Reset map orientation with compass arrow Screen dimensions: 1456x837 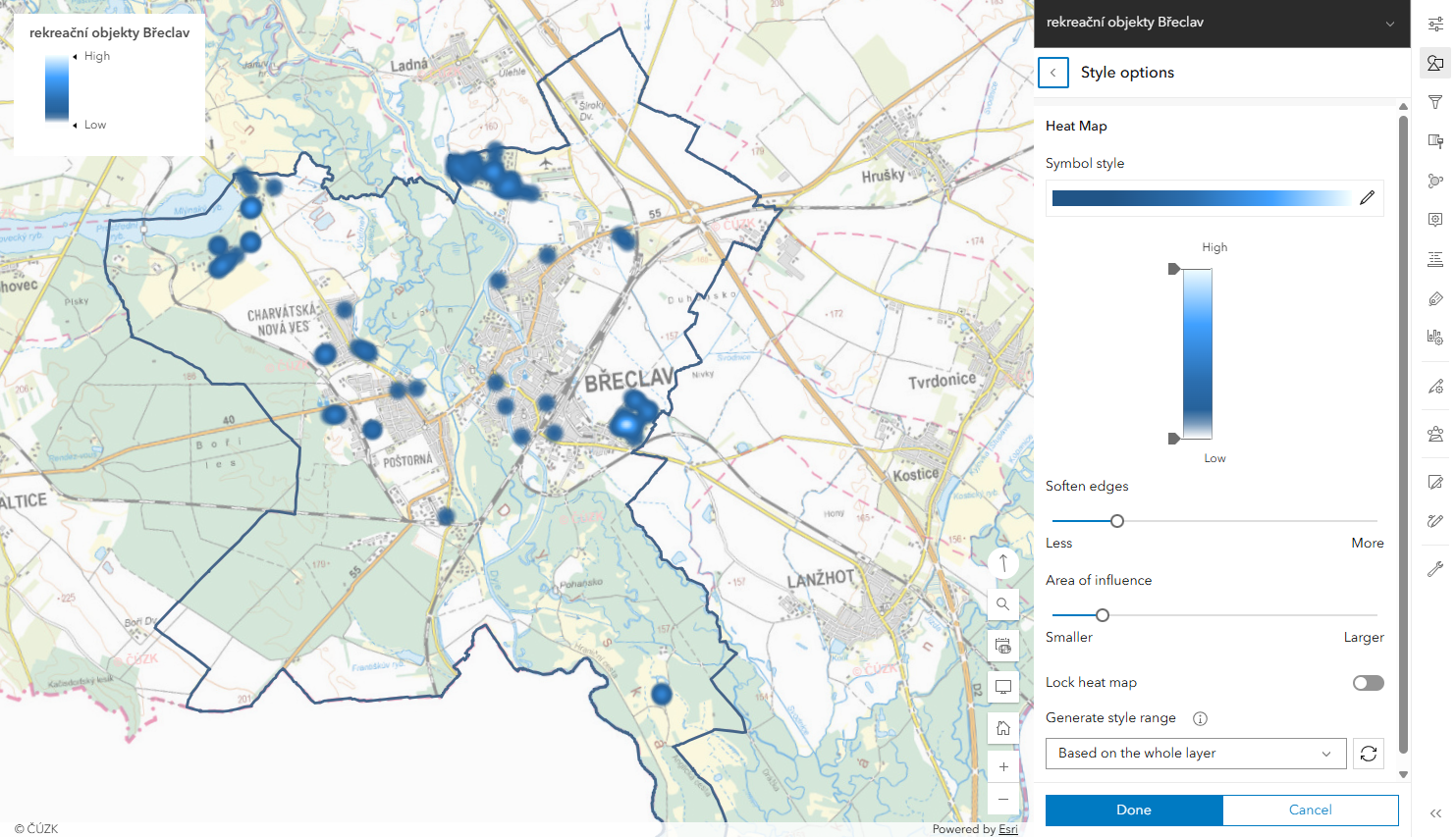coord(1002,563)
